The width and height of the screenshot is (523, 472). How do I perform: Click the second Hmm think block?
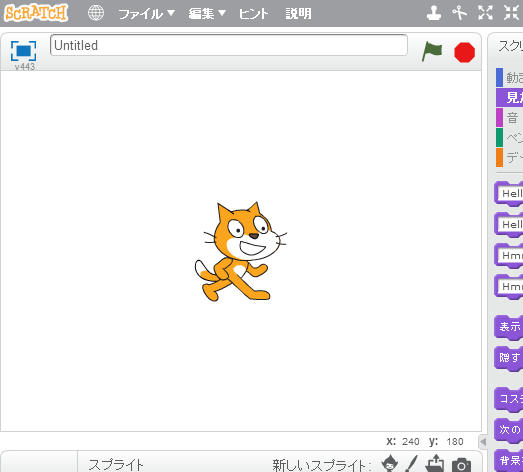click(509, 287)
